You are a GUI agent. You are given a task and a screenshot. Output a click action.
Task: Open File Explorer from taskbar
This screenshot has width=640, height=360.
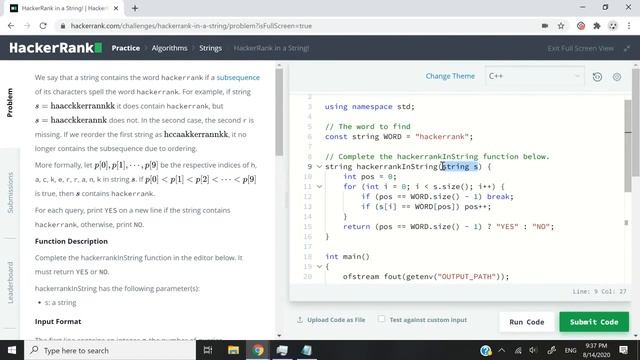233,350
